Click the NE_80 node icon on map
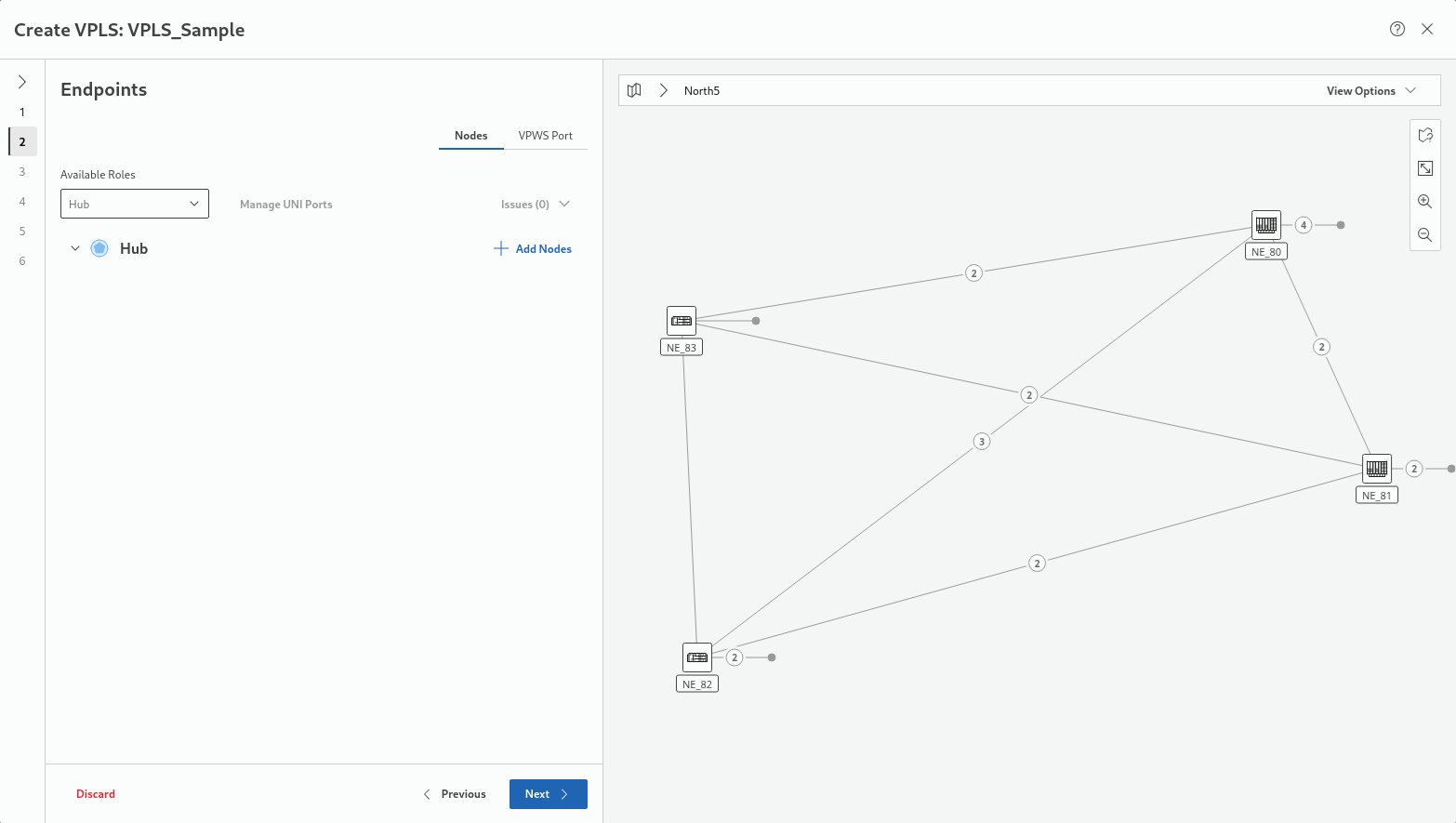Image resolution: width=1456 pixels, height=823 pixels. (x=1265, y=225)
